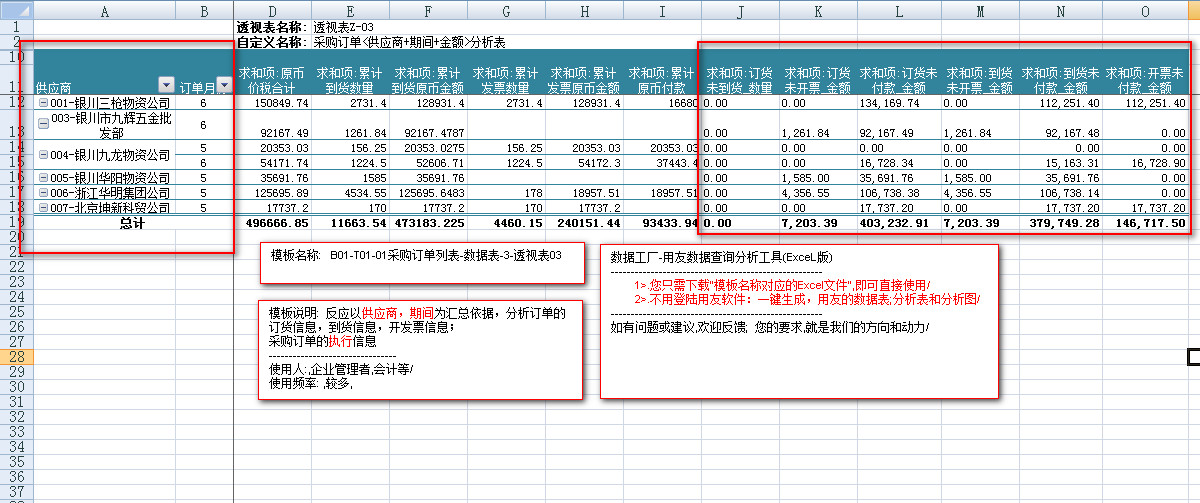Click the 数据工厂 info text box
Viewport: 1200px width, 503px height.
(798, 320)
